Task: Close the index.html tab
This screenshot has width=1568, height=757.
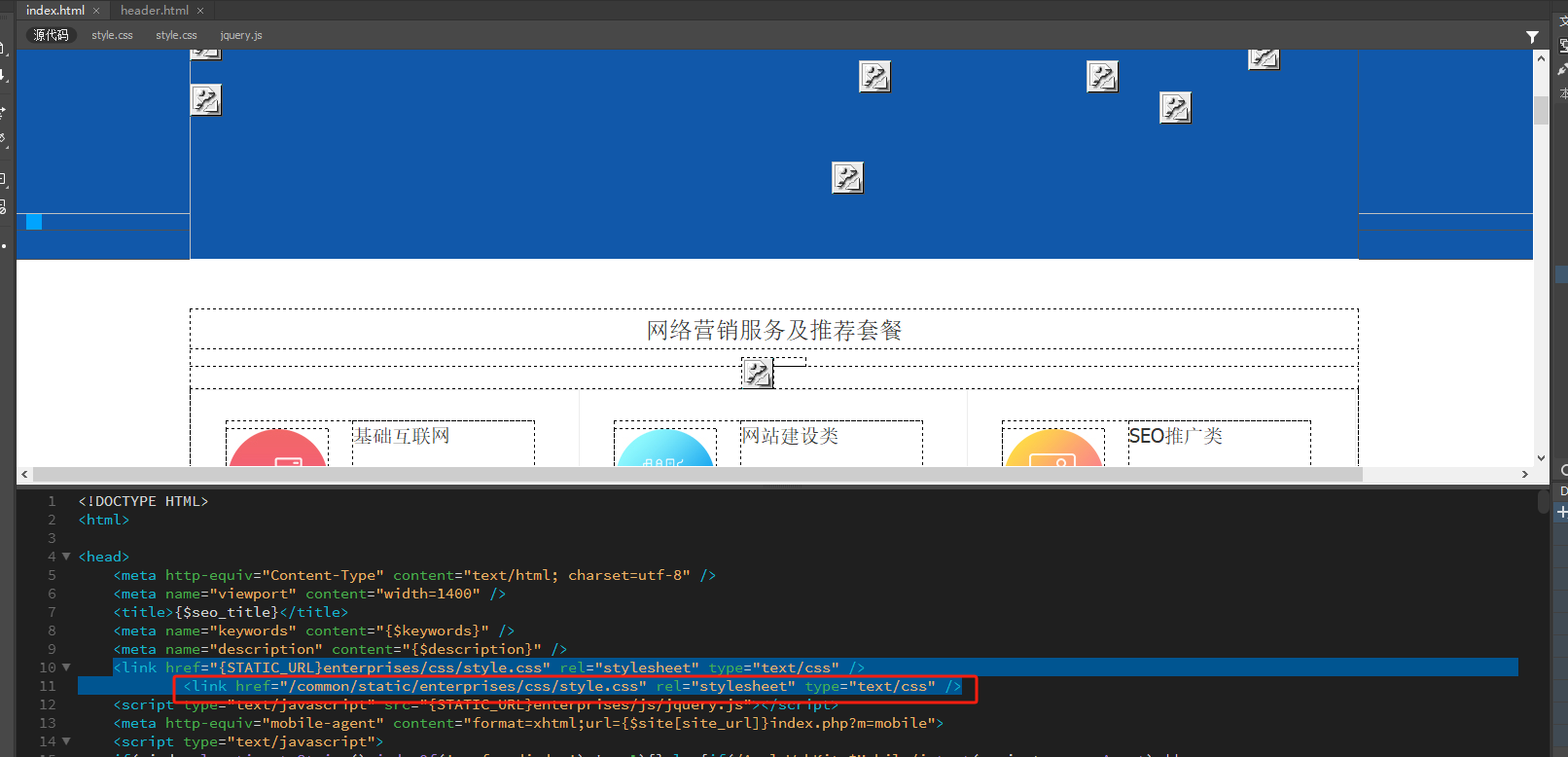Action: point(96,11)
